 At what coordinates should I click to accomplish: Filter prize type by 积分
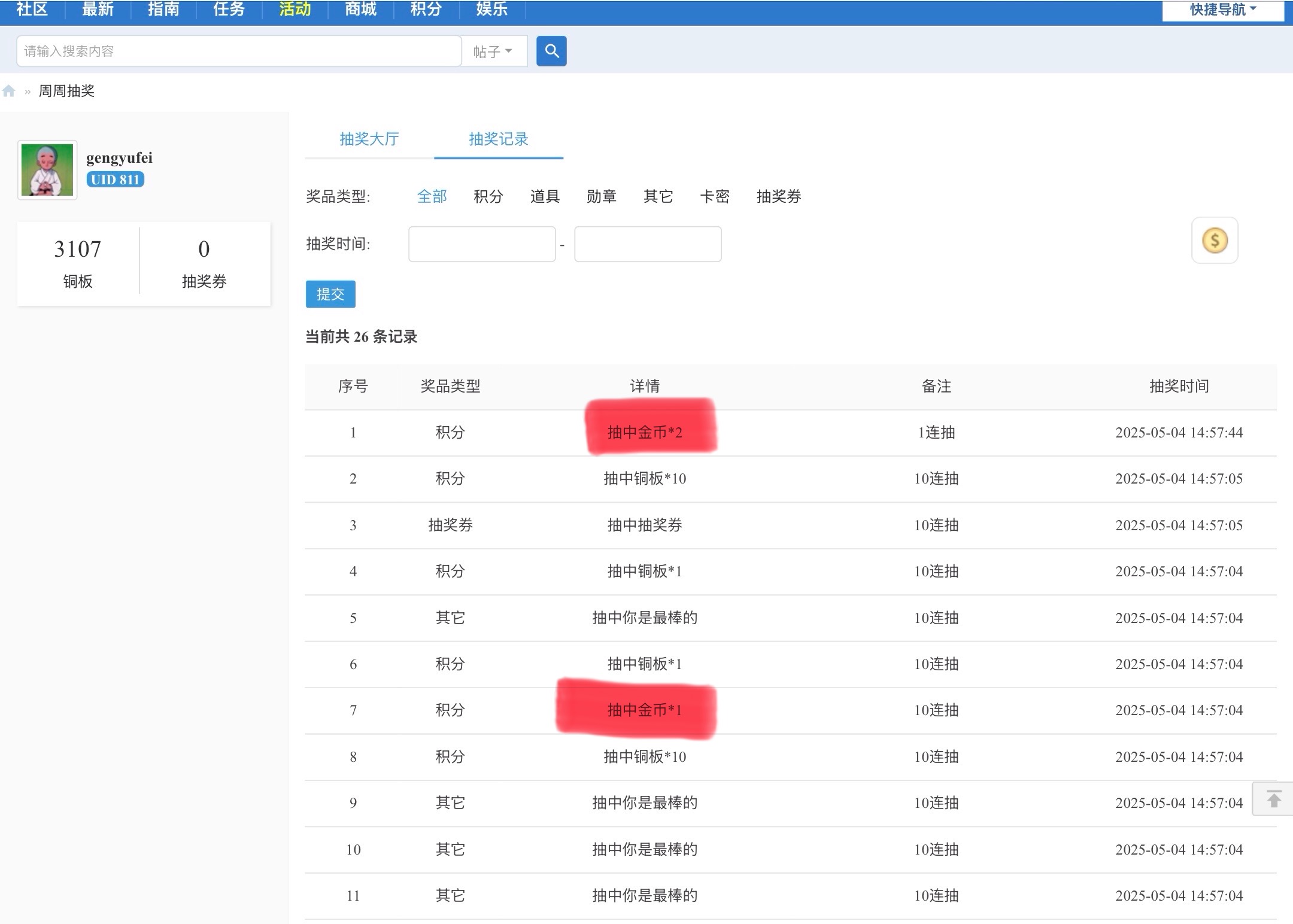click(488, 196)
